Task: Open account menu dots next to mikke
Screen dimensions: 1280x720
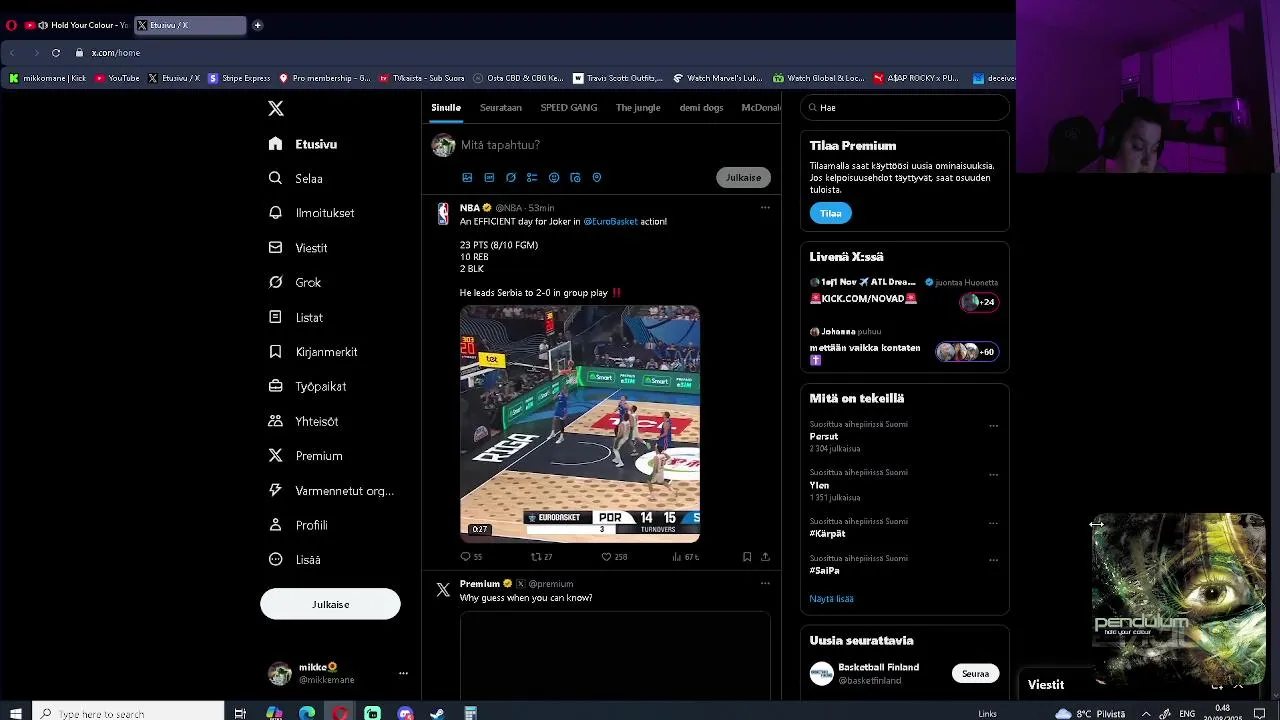Action: [x=403, y=673]
